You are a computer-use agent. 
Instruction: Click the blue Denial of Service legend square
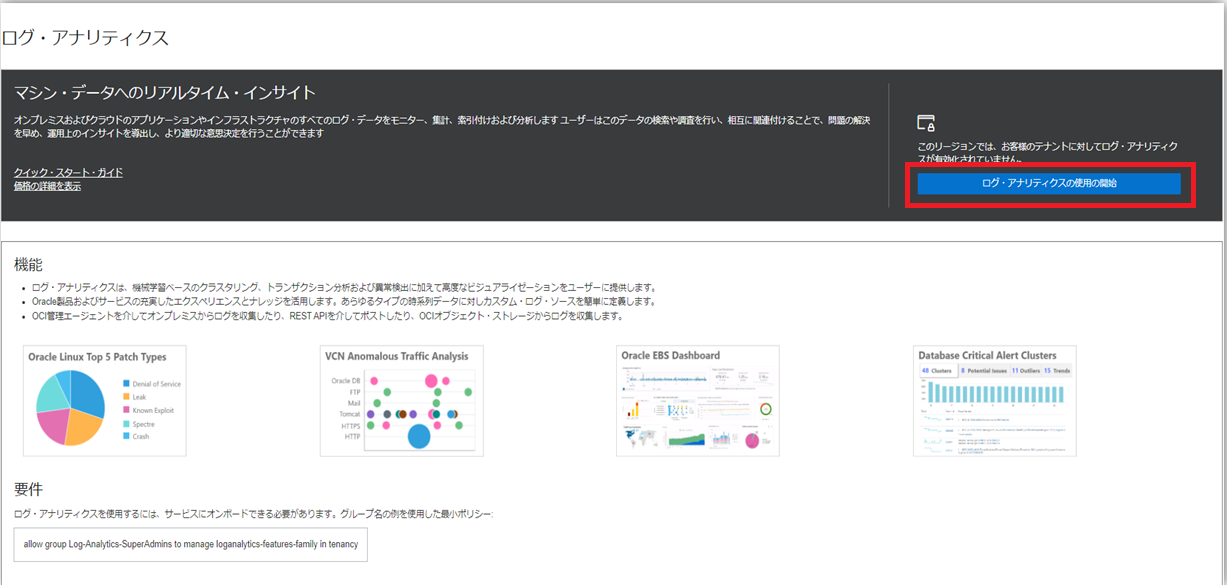coord(126,384)
